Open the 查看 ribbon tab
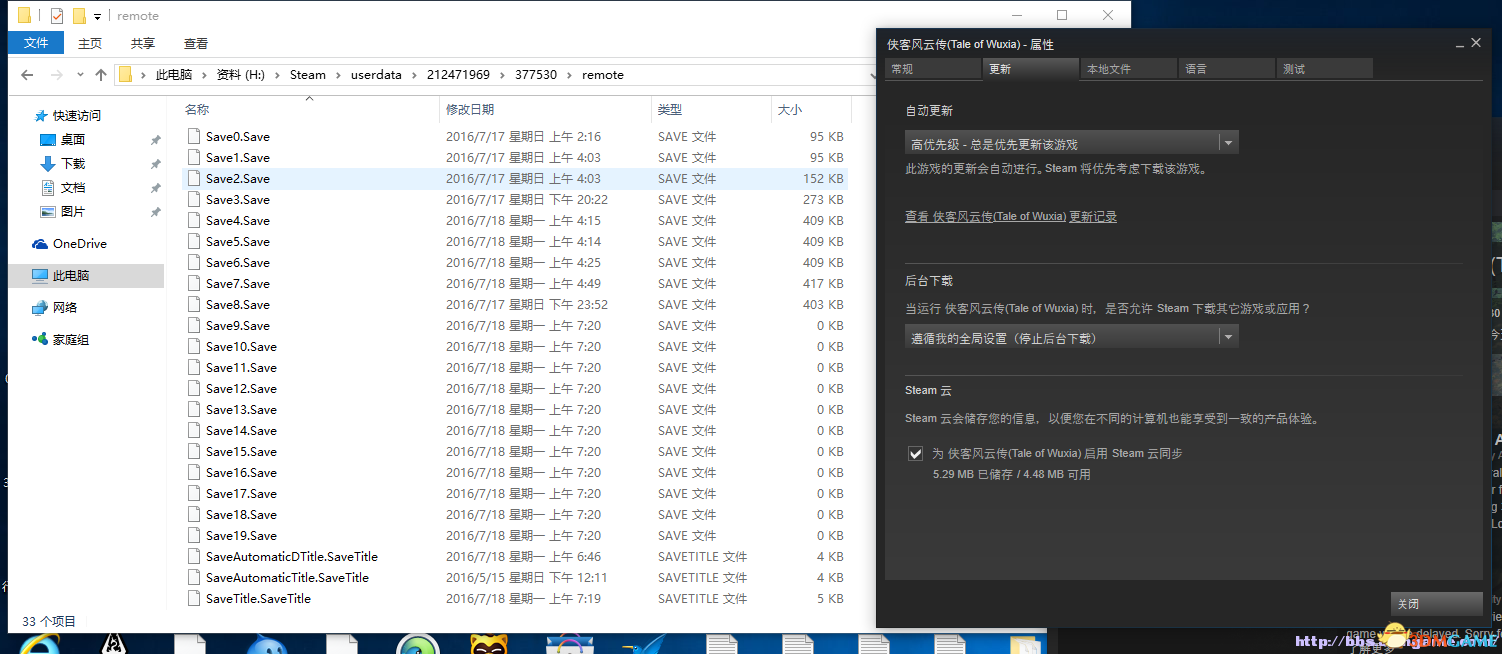1502x654 pixels. click(x=196, y=43)
